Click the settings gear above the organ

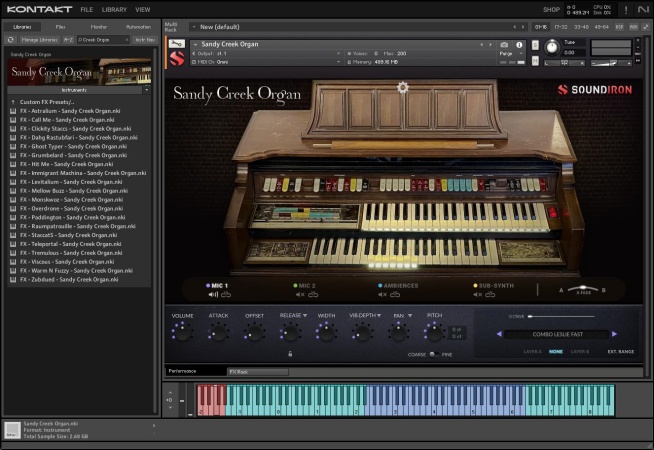[x=403, y=88]
